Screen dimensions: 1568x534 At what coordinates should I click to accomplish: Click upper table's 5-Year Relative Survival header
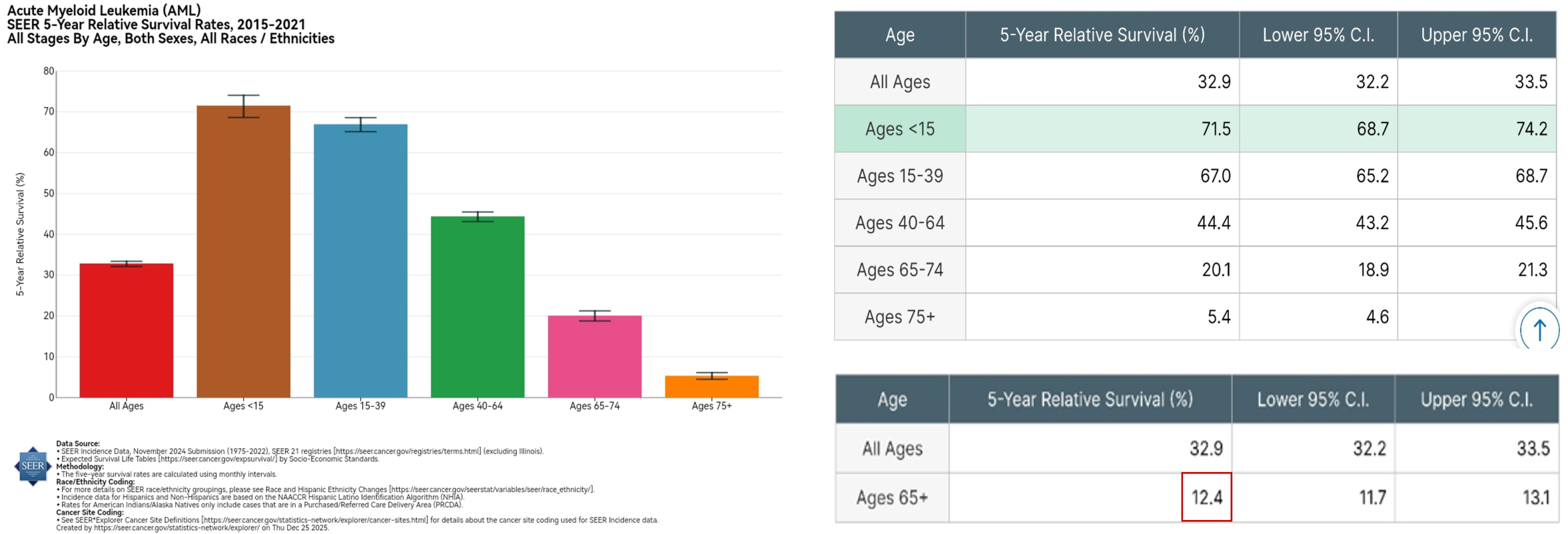coord(1102,35)
